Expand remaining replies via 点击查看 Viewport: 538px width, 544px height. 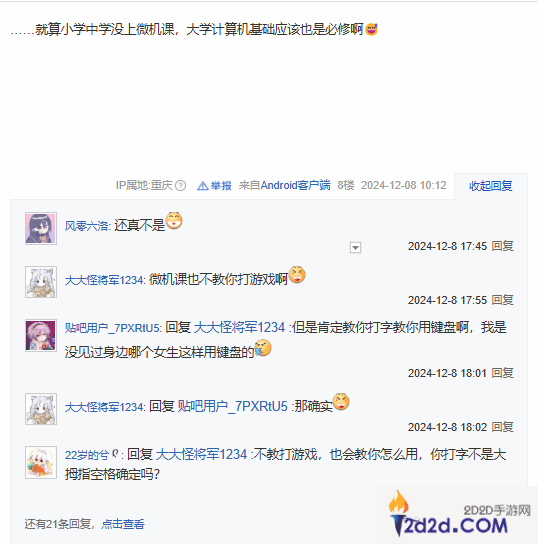(123, 524)
